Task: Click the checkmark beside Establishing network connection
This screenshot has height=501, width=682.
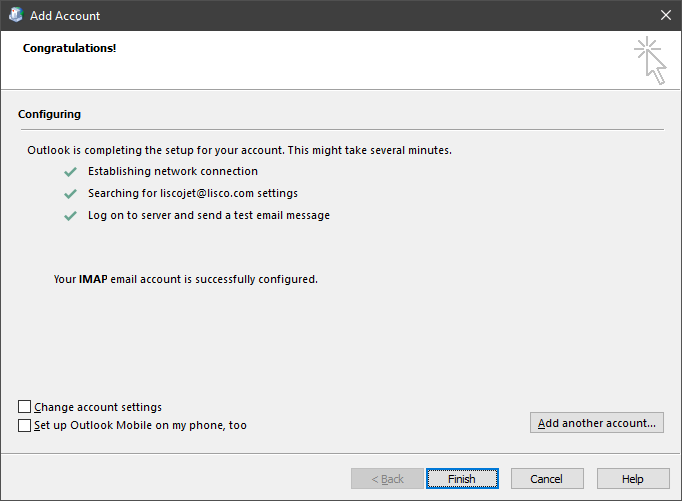Action: pyautogui.click(x=70, y=172)
